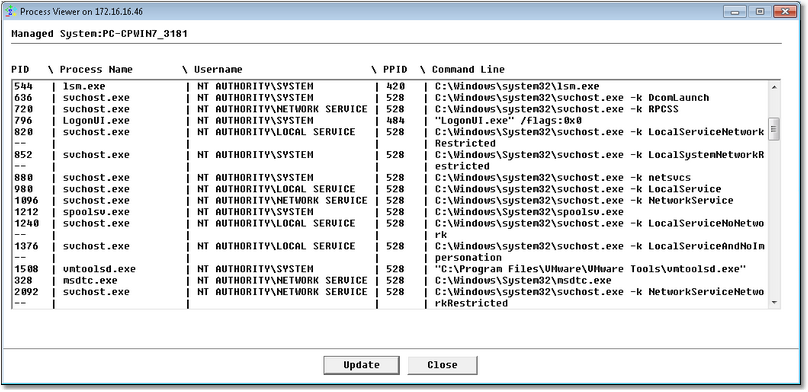
Task: Select the lsm.exe process row
Action: point(390,86)
